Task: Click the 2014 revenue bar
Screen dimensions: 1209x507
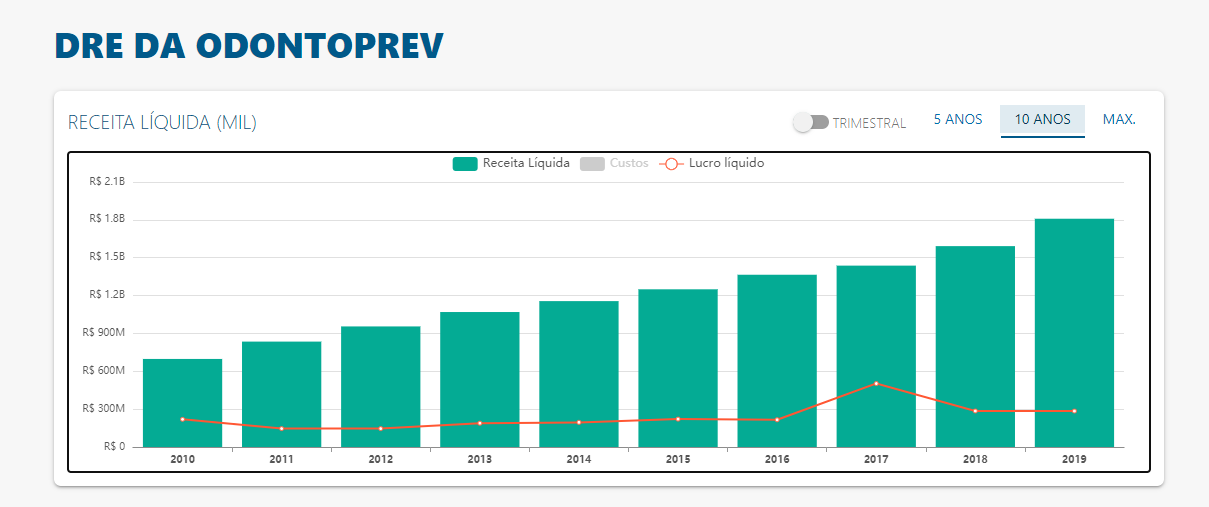Action: 578,374
